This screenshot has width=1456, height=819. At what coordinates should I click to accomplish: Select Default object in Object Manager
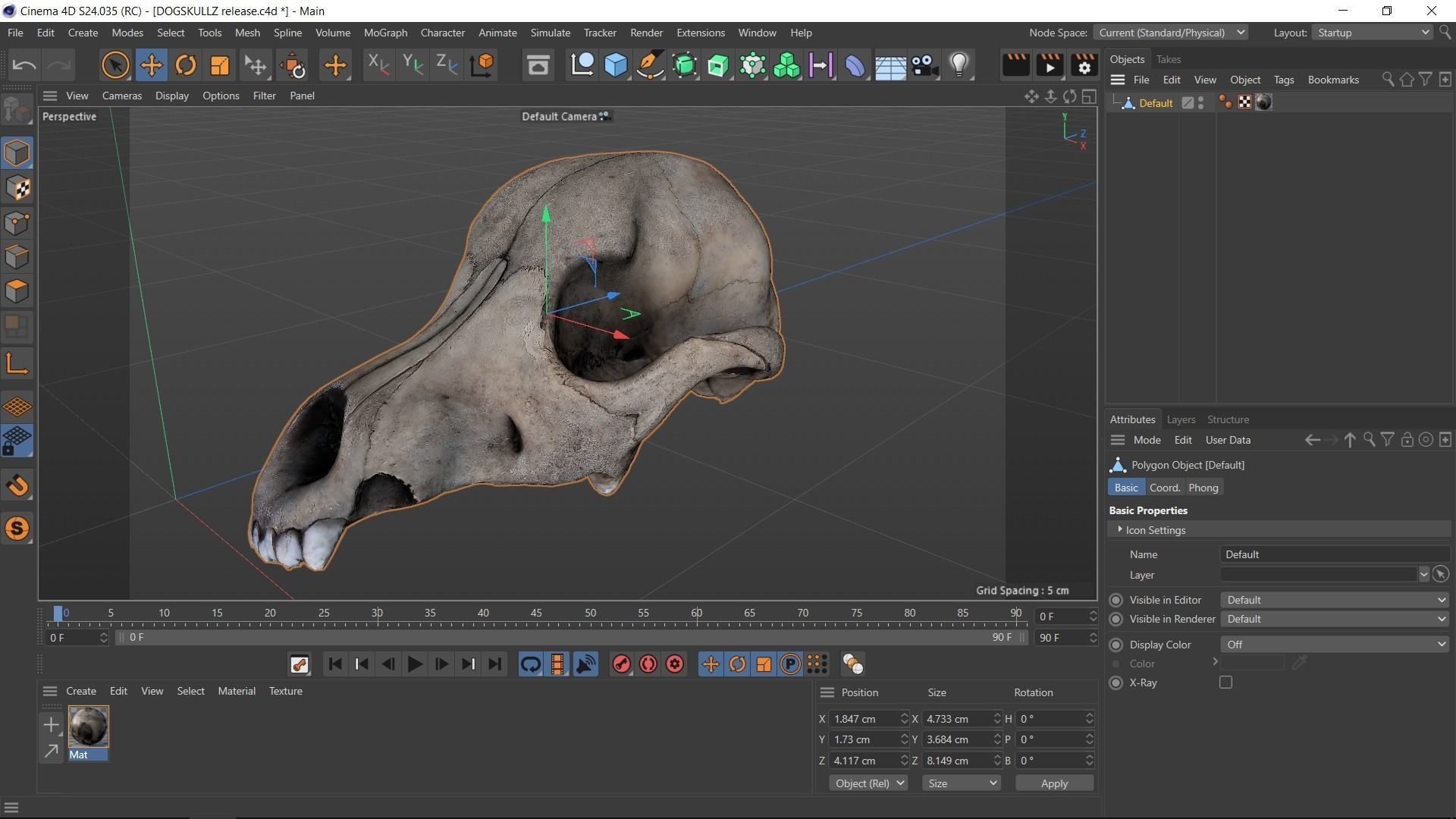[x=1155, y=103]
